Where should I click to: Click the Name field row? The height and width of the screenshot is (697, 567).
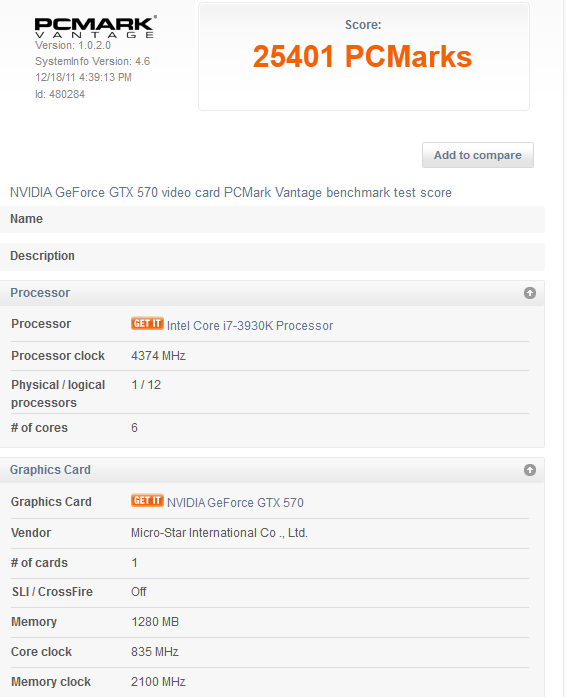point(272,219)
